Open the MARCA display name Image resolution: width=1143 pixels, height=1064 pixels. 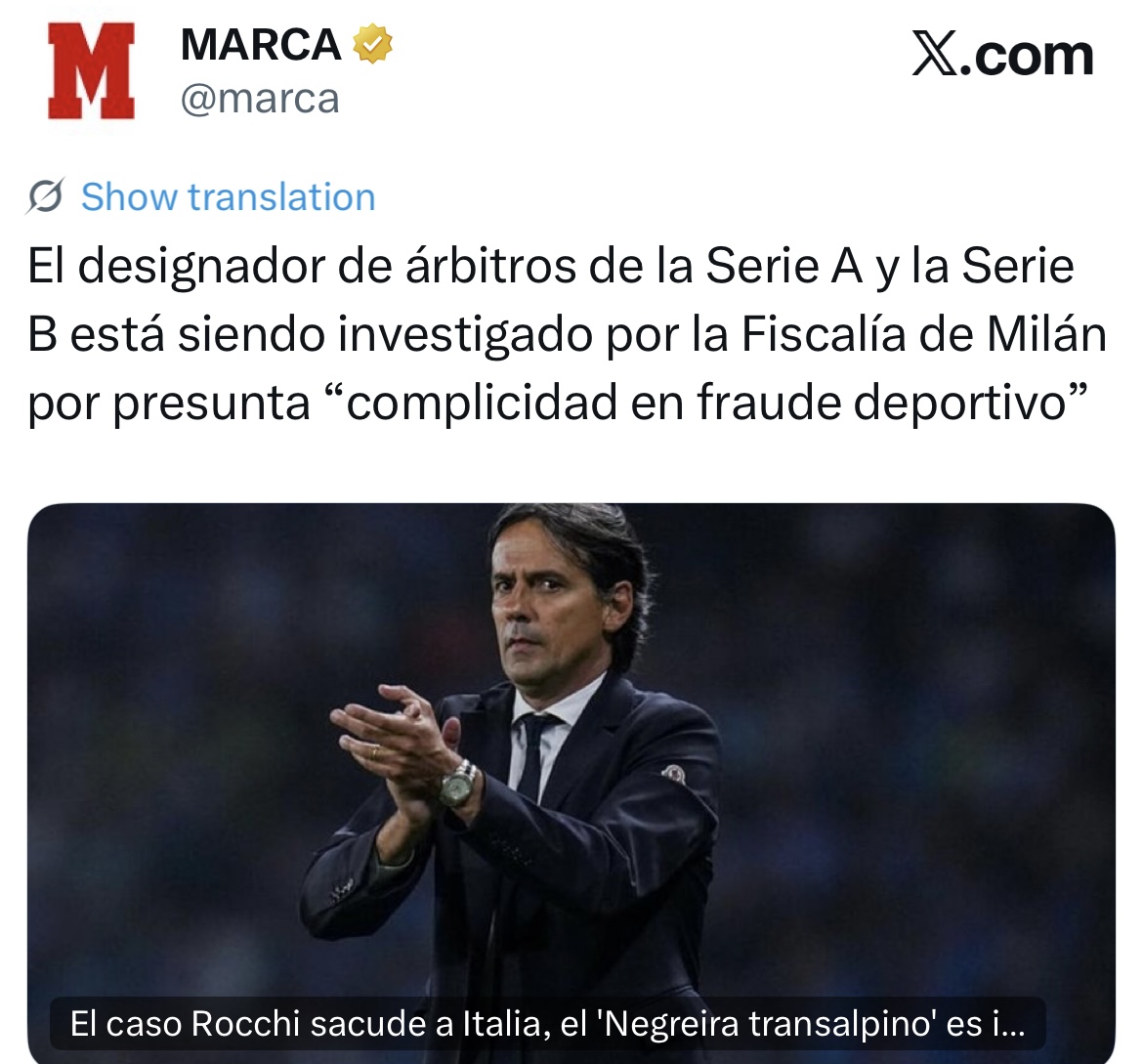(x=261, y=45)
